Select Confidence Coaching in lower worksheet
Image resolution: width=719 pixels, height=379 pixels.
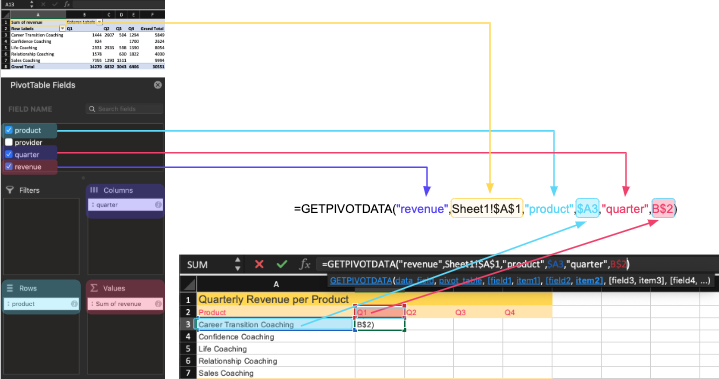coord(276,336)
